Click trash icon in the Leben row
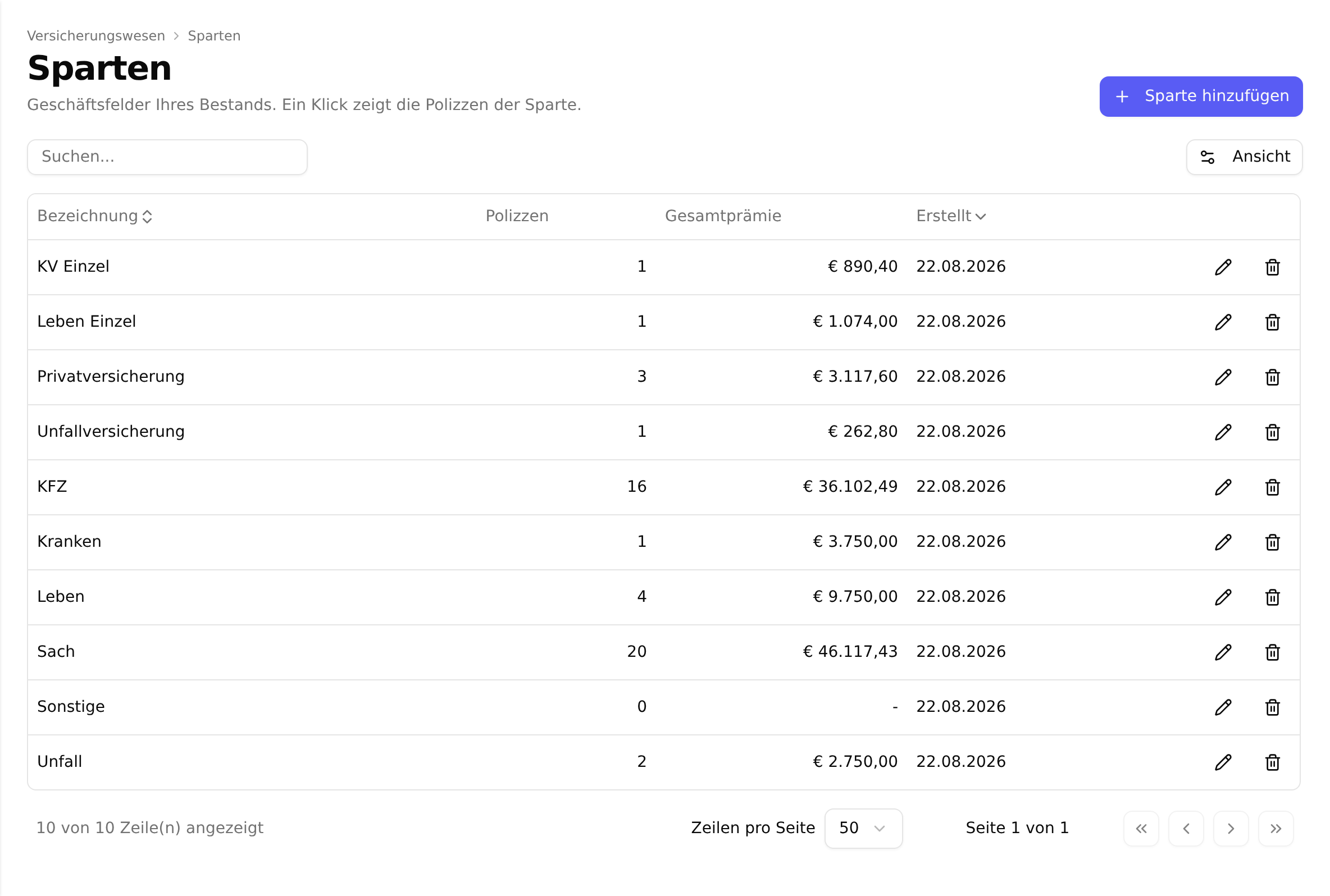The width and height of the screenshot is (1330, 896). 1272,597
